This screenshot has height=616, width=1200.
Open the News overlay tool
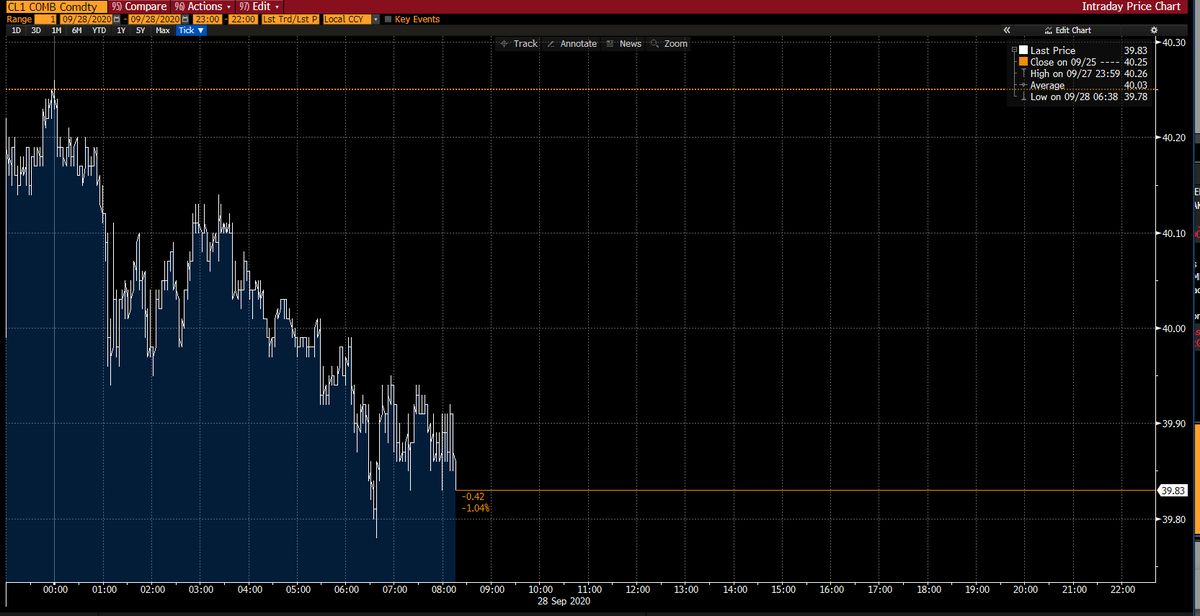624,44
